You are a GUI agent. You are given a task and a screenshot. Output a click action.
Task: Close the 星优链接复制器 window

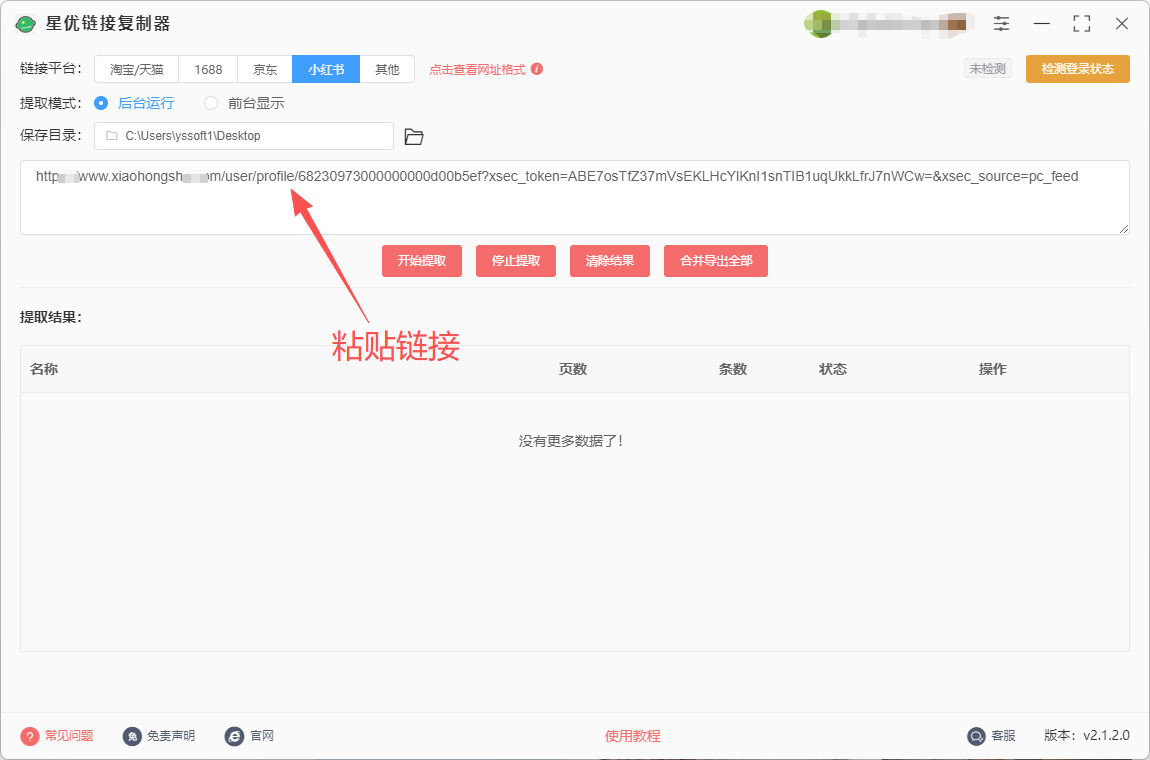1121,23
